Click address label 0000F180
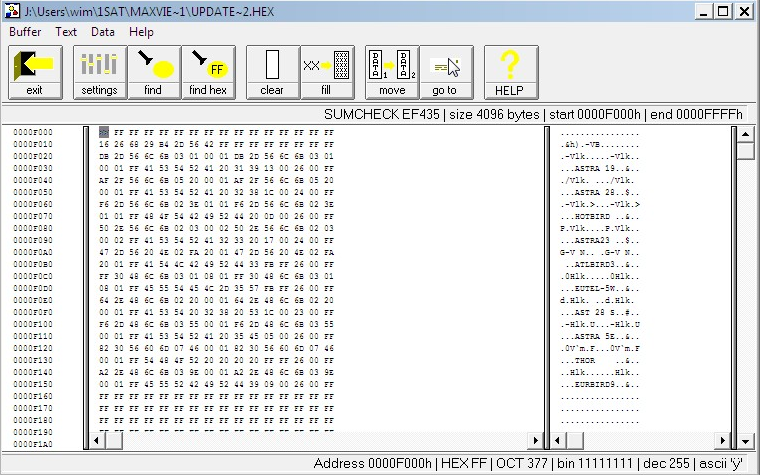The width and height of the screenshot is (760, 475). click(33, 421)
